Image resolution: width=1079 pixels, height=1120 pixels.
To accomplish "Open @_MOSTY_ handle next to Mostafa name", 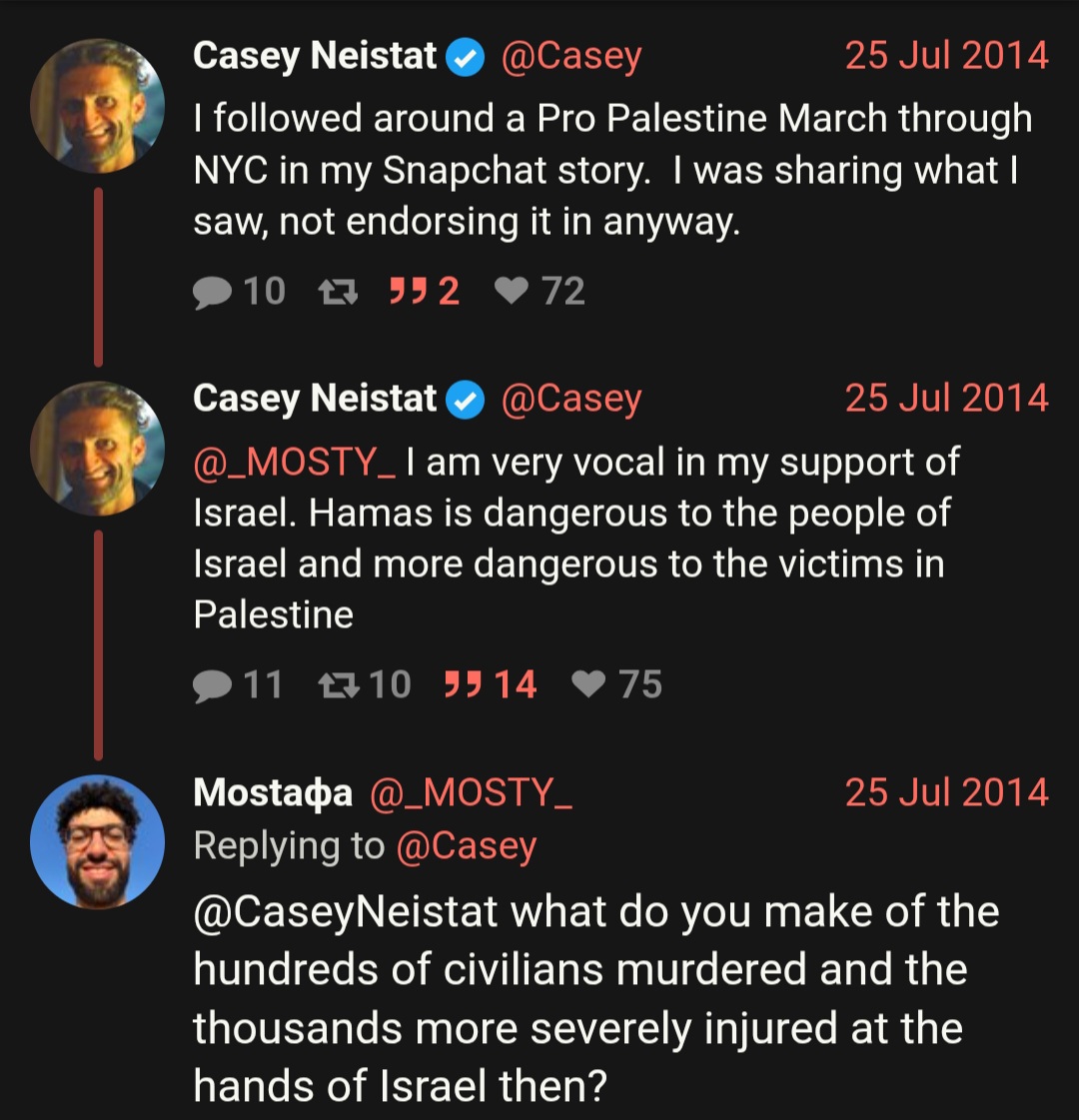I will [472, 793].
